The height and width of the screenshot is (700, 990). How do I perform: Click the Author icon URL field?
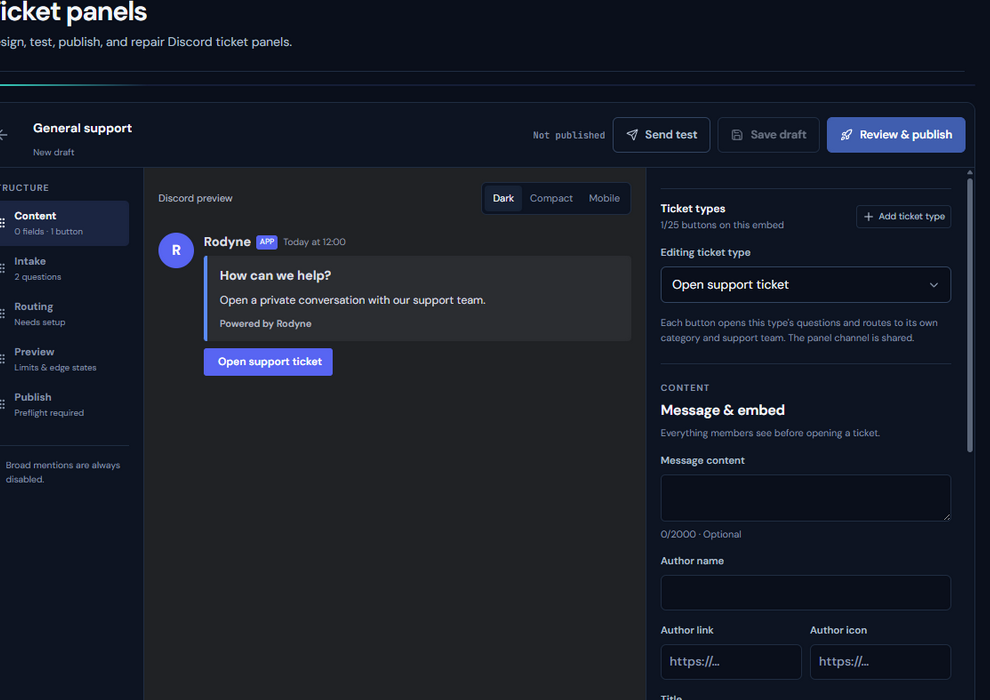click(x=880, y=661)
